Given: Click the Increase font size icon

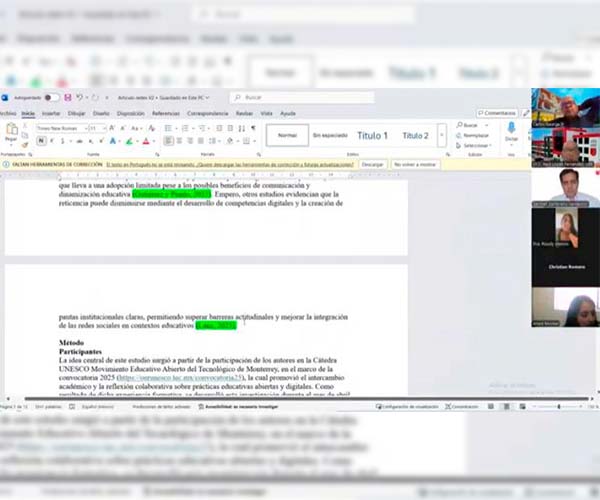Looking at the screenshot, I should click(x=112, y=129).
